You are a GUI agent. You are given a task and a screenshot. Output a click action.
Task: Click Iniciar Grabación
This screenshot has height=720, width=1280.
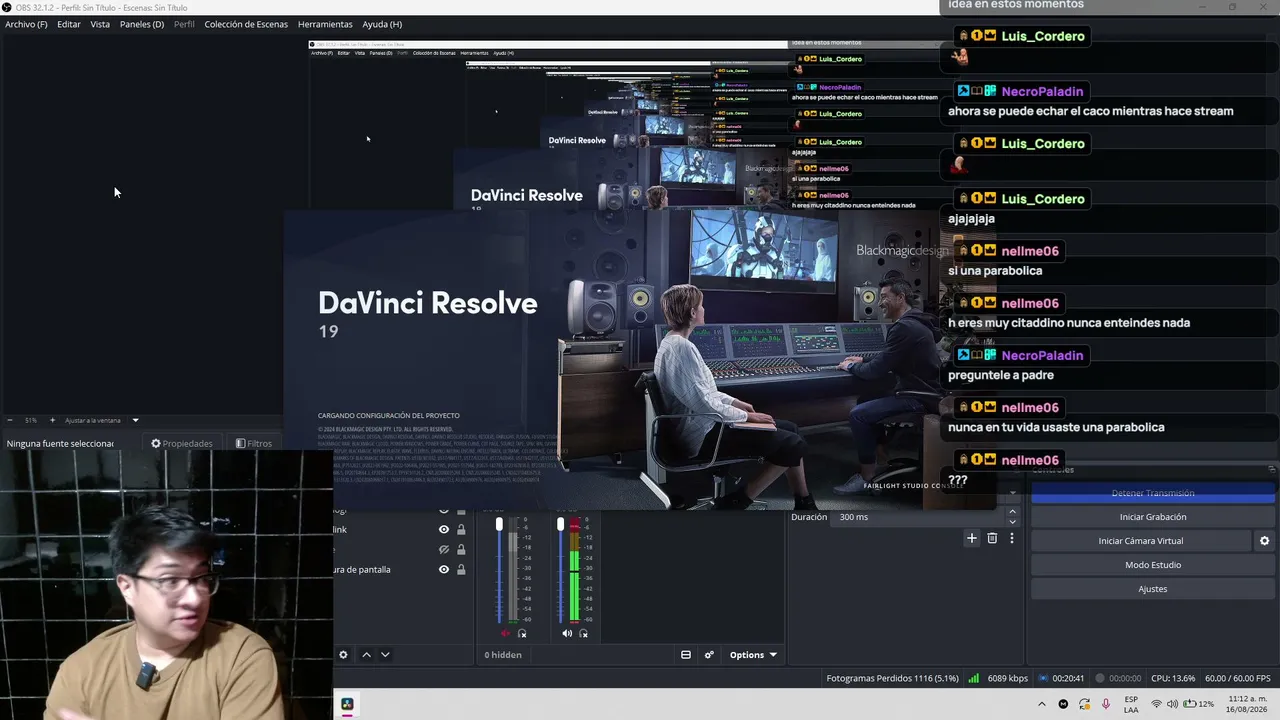(x=1152, y=517)
